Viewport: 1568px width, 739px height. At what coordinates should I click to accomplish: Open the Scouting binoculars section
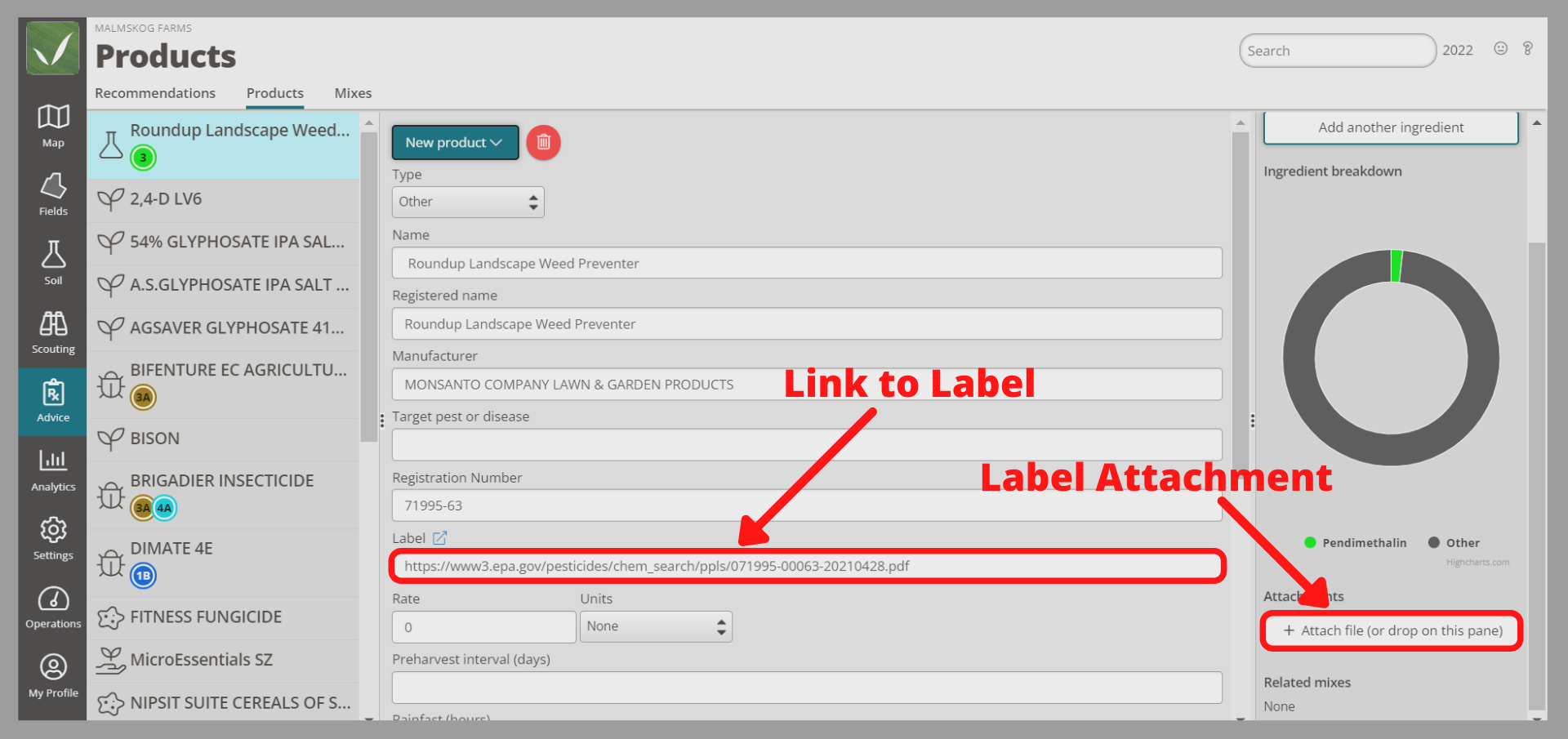click(53, 332)
